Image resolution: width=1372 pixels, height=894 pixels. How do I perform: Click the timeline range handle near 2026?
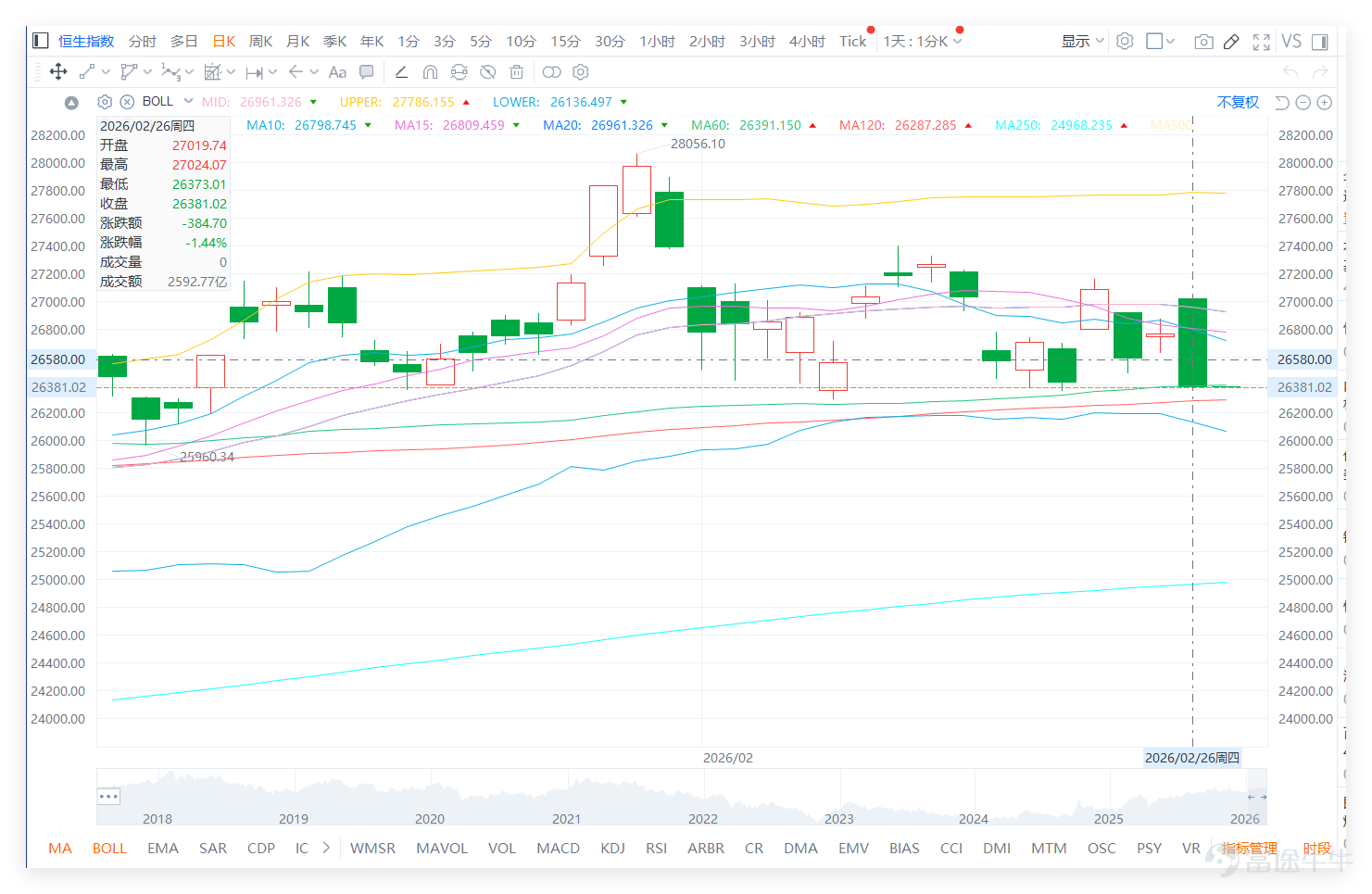pyautogui.click(x=1256, y=797)
